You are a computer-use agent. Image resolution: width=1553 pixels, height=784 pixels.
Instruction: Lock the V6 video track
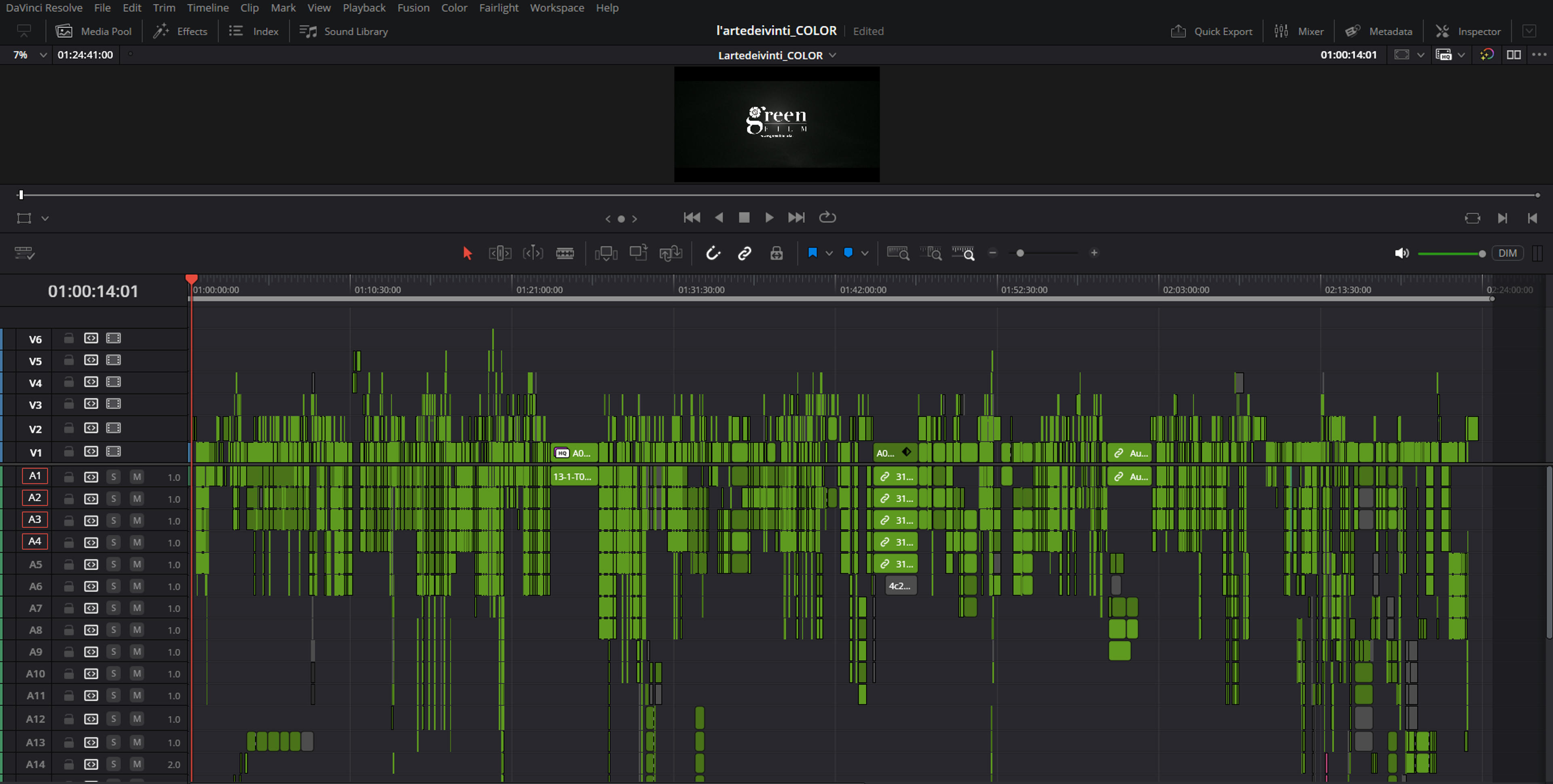tap(69, 338)
